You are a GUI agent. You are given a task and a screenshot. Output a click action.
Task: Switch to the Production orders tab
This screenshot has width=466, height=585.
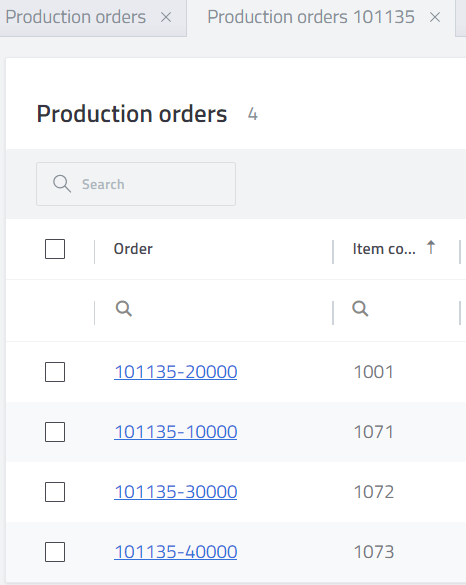[76, 17]
